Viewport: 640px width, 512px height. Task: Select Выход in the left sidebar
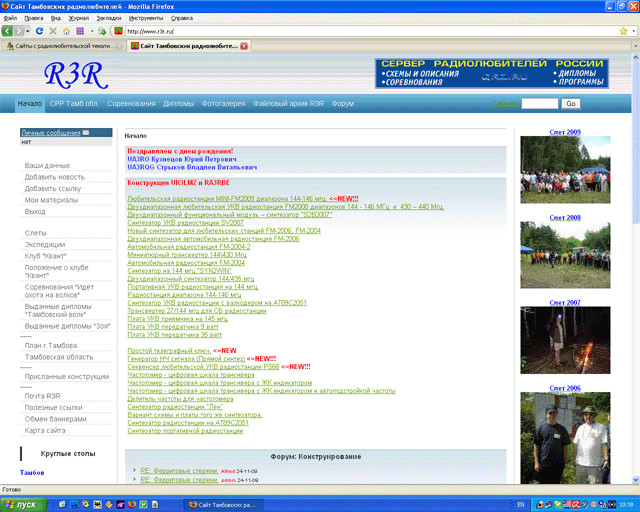coord(35,211)
